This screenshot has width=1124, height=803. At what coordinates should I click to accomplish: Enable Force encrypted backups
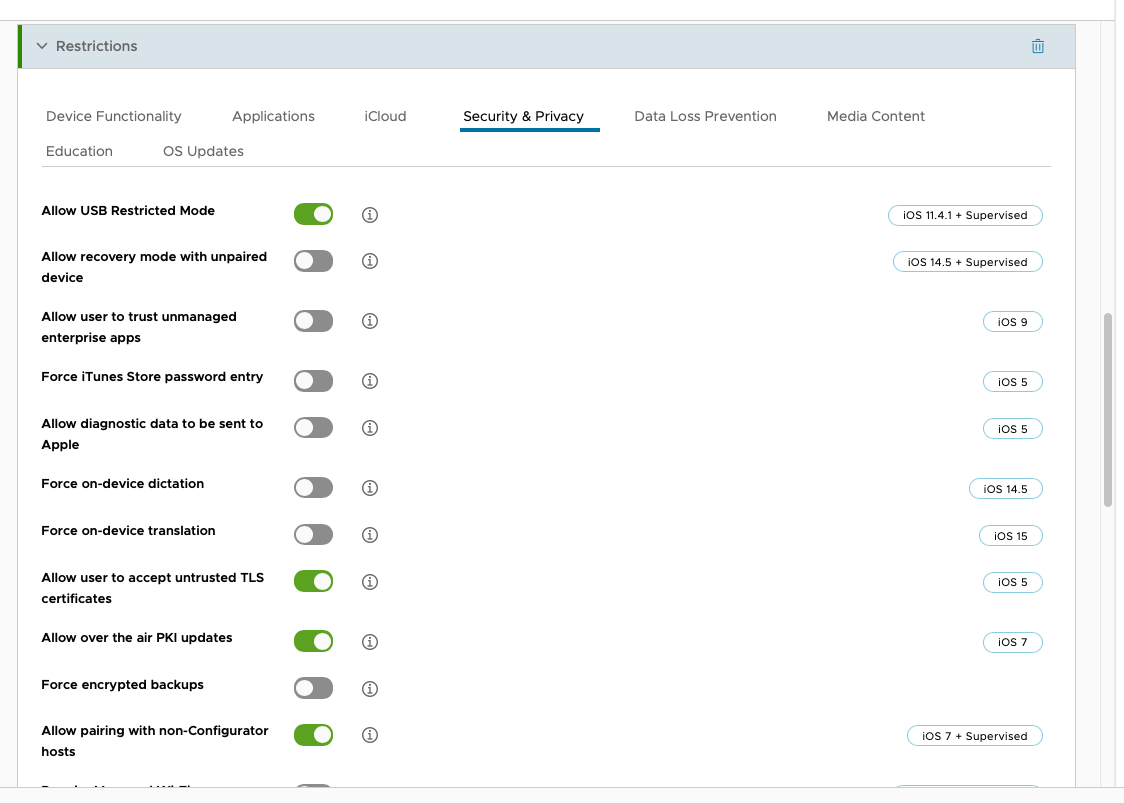coord(313,688)
